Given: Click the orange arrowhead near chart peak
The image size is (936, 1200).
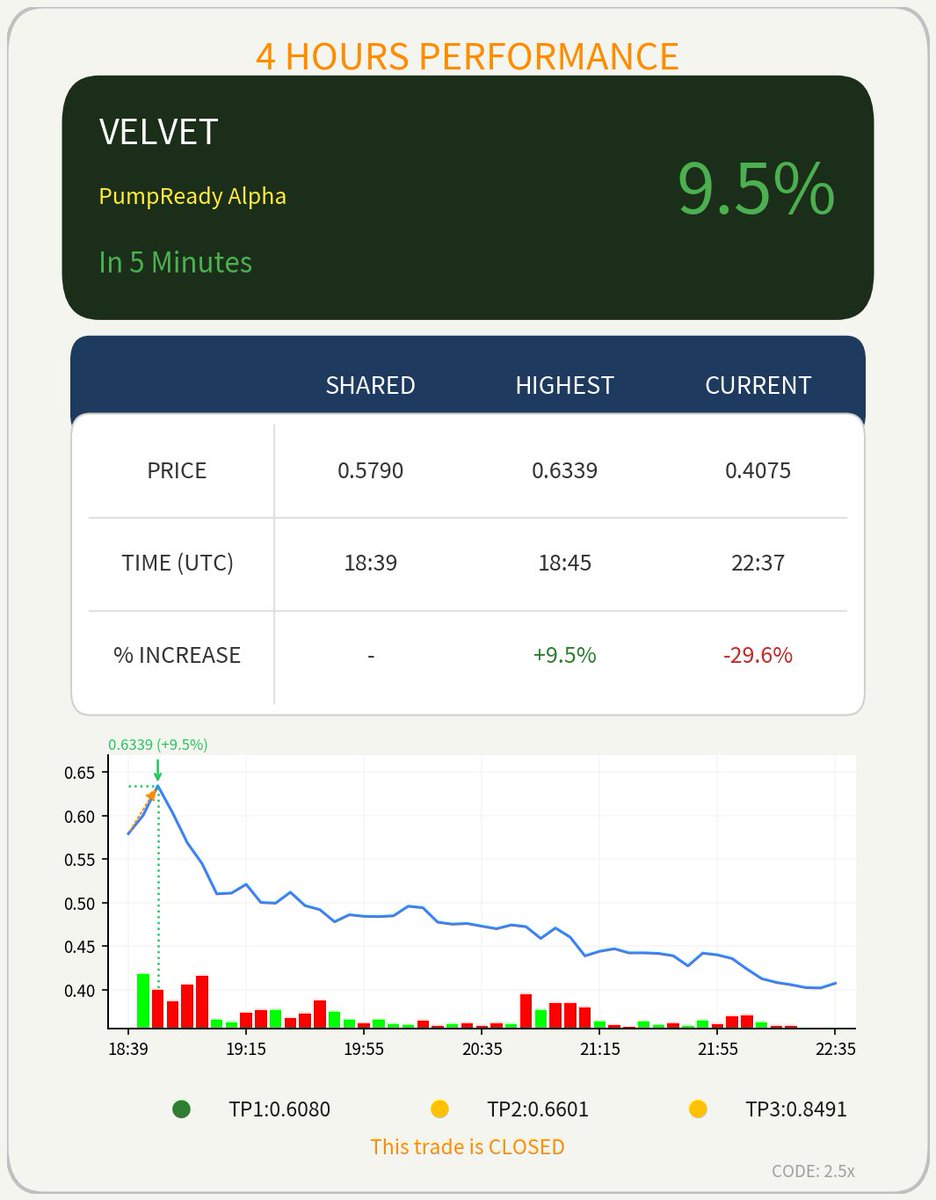Looking at the screenshot, I should [x=152, y=795].
